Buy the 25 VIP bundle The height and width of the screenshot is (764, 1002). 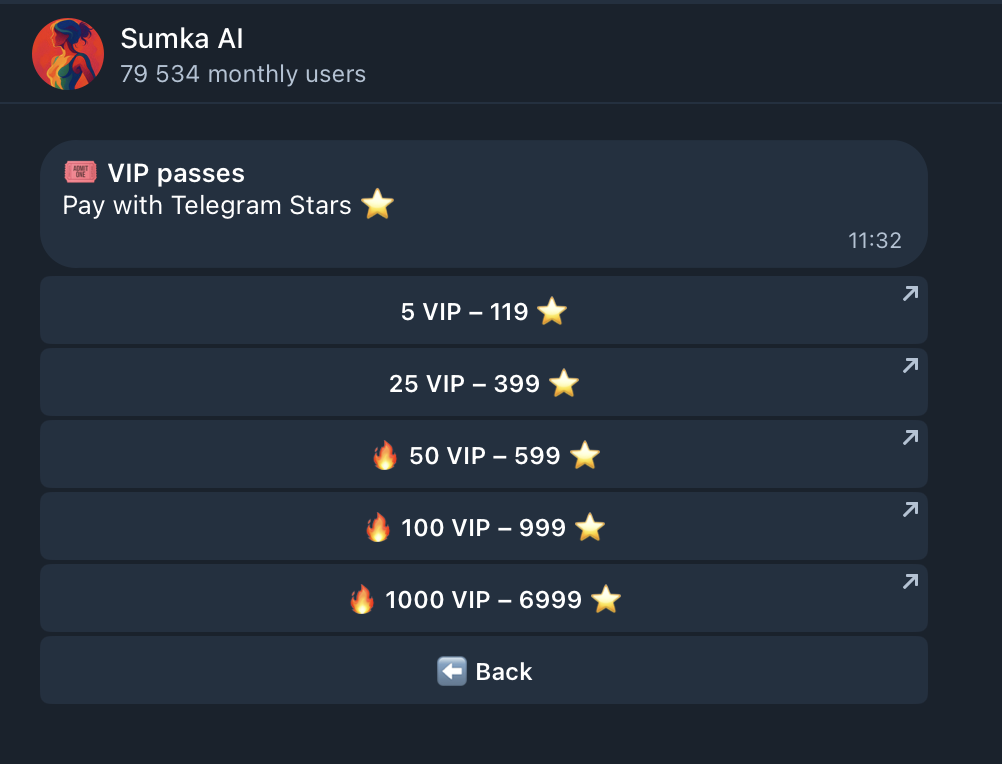484,383
